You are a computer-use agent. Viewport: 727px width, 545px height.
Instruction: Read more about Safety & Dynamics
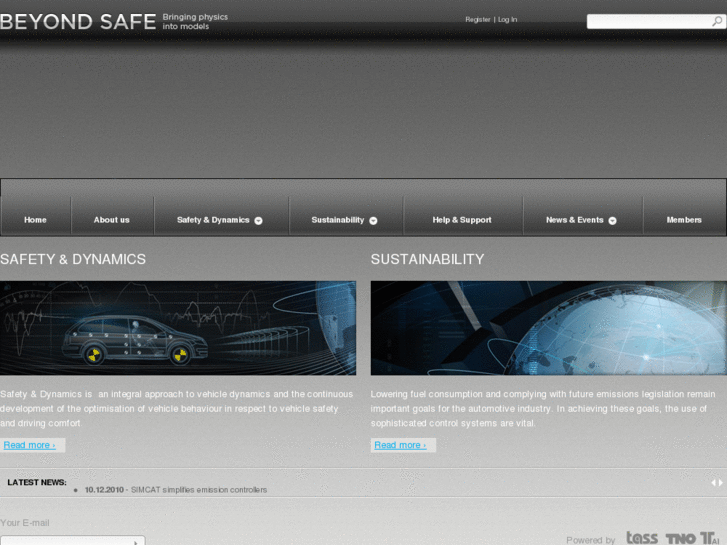pyautogui.click(x=30, y=445)
